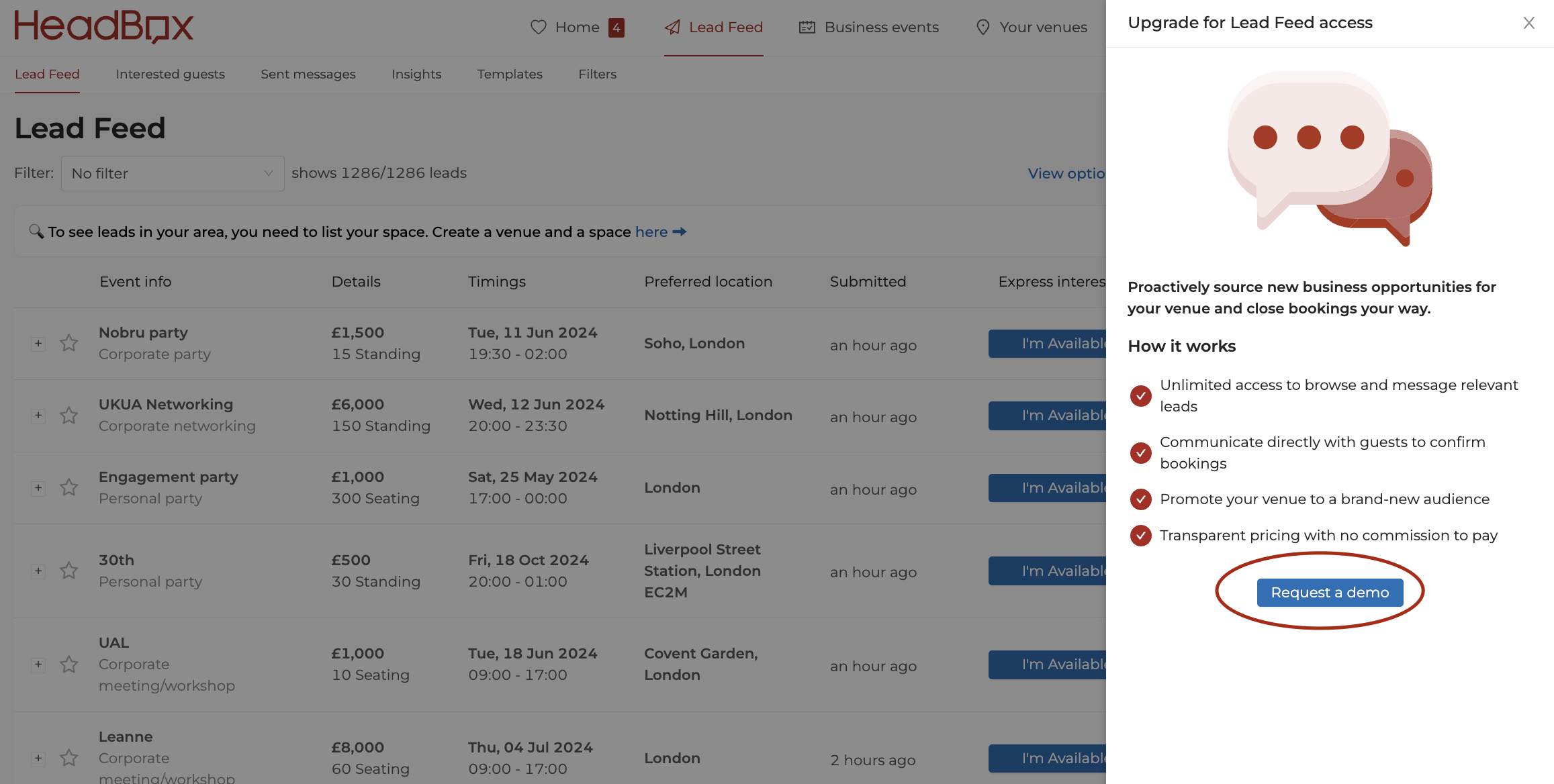
Task: Switch to the Templates tab
Action: 510,75
